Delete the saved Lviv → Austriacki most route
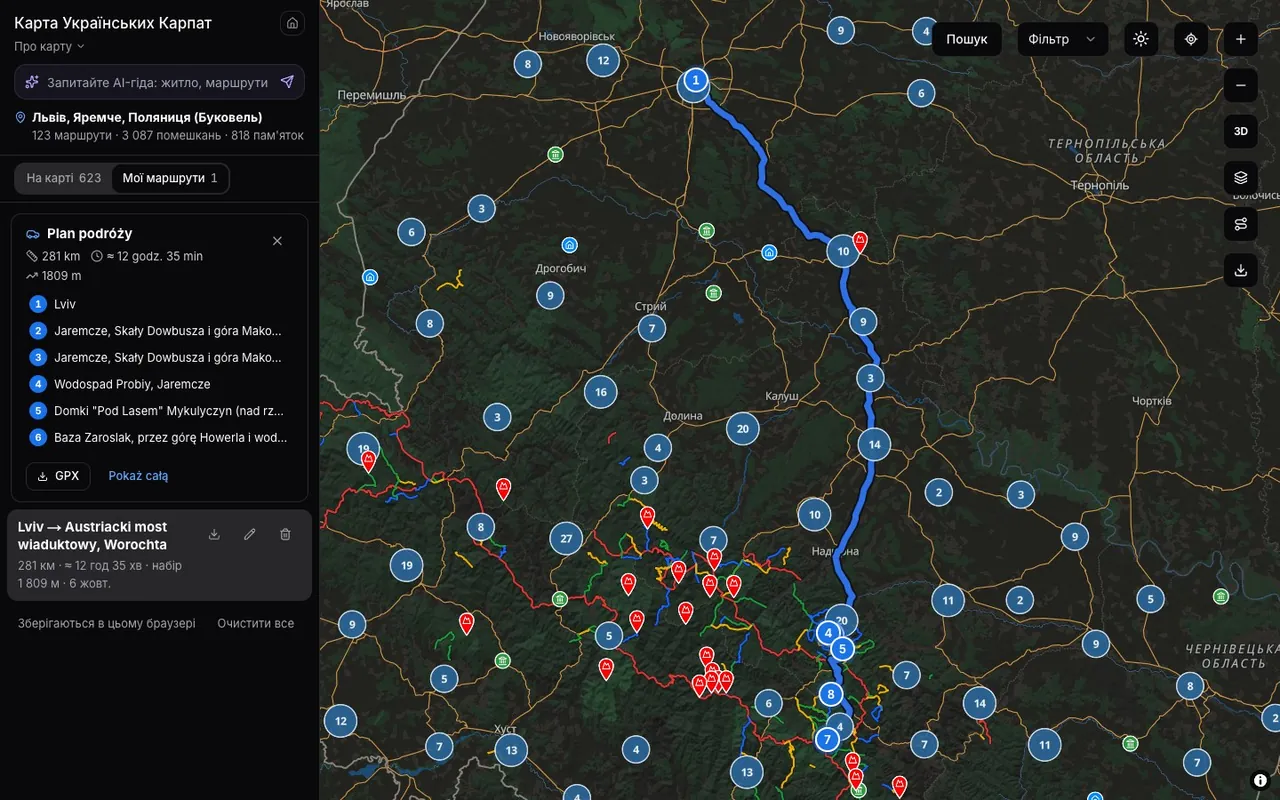Image resolution: width=1280 pixels, height=800 pixels. (285, 535)
